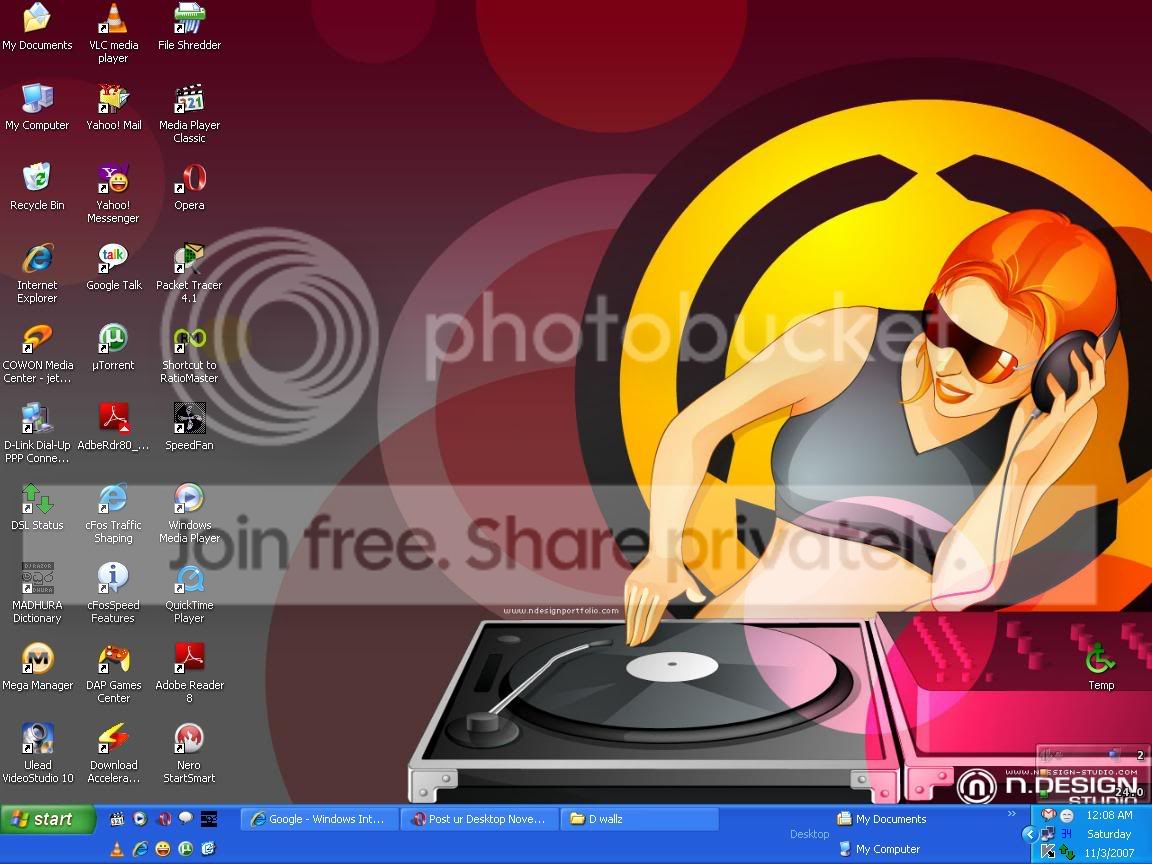Click the 11/3/2007 date in tray

(1109, 853)
